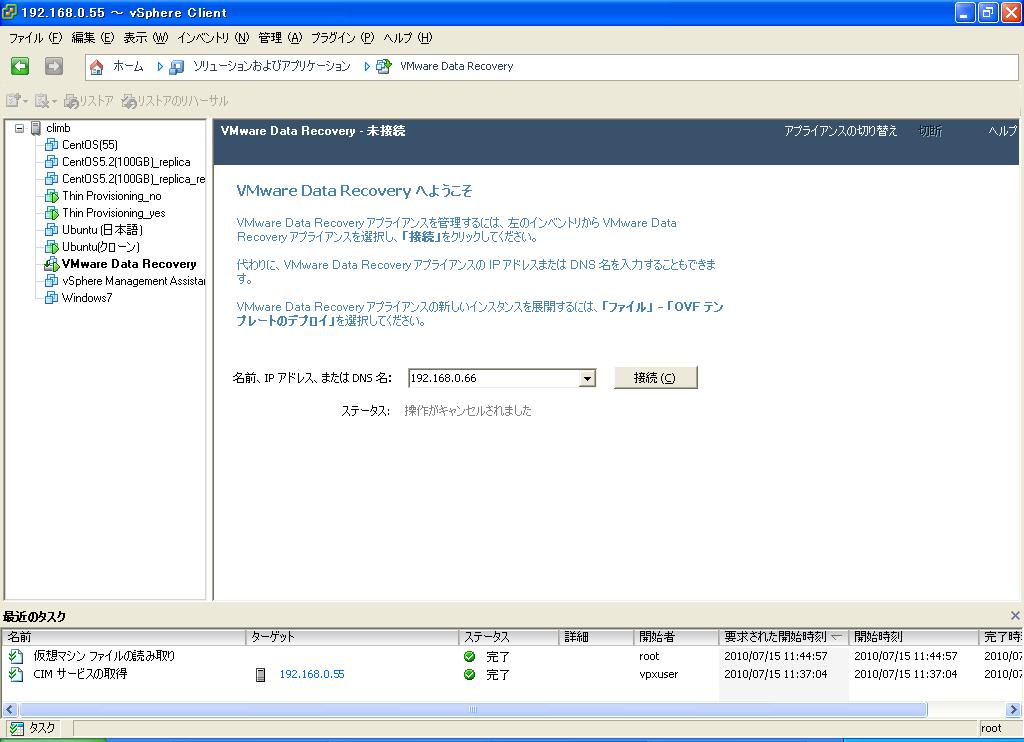Click the Solutions and Applications breadcrumb icon
The width and height of the screenshot is (1024, 742).
176,67
